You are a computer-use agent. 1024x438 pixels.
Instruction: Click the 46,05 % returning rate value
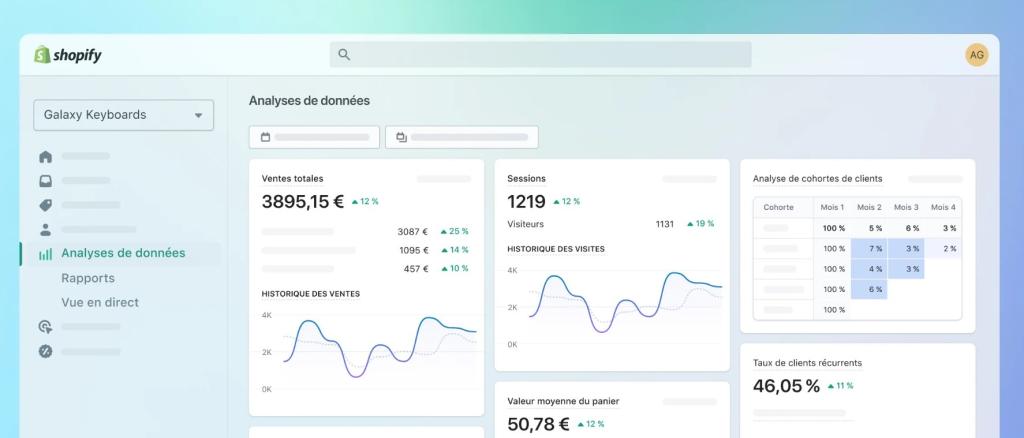(x=786, y=386)
